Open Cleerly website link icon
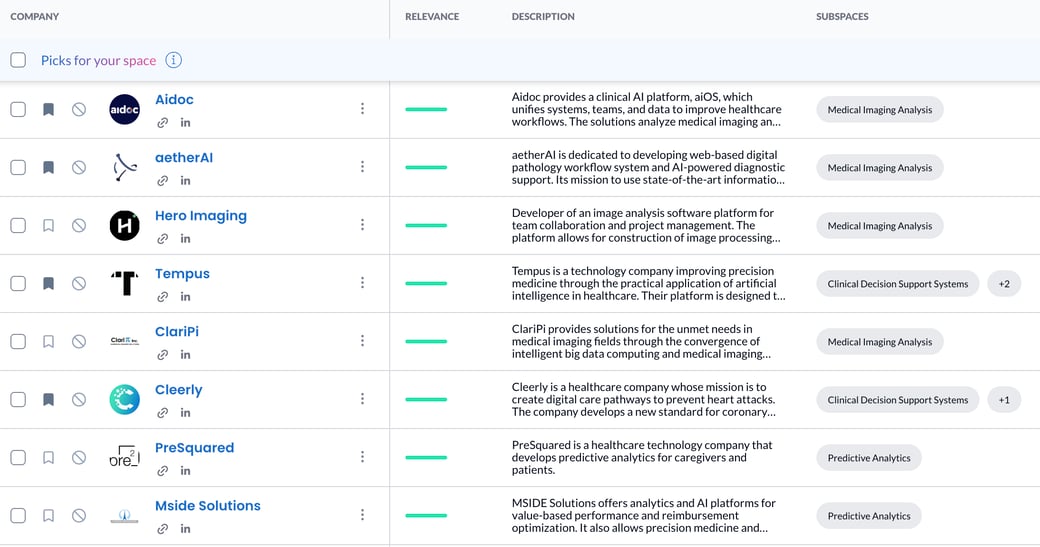The height and width of the screenshot is (547, 1040). click(162, 412)
